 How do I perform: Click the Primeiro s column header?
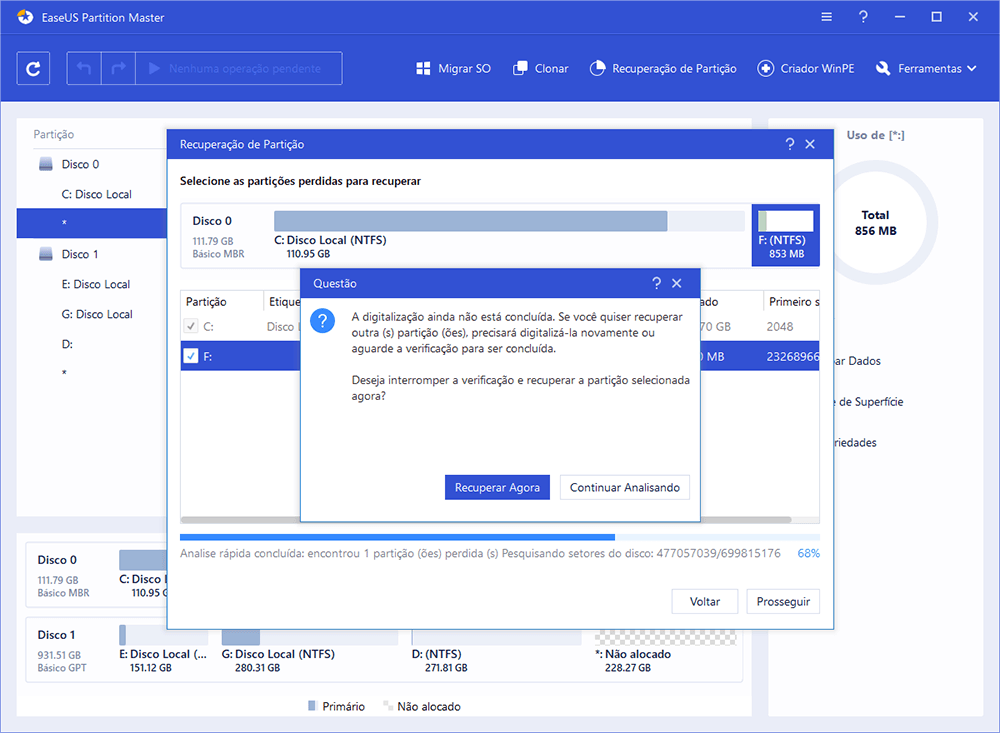[x=791, y=302]
